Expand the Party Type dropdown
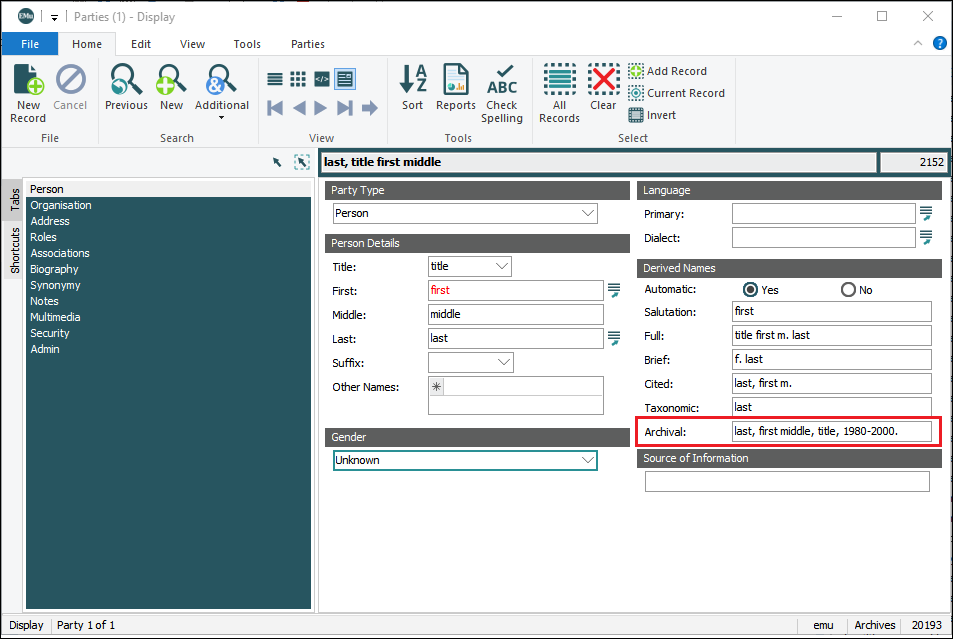Screen dimensions: 953x639 point(587,213)
